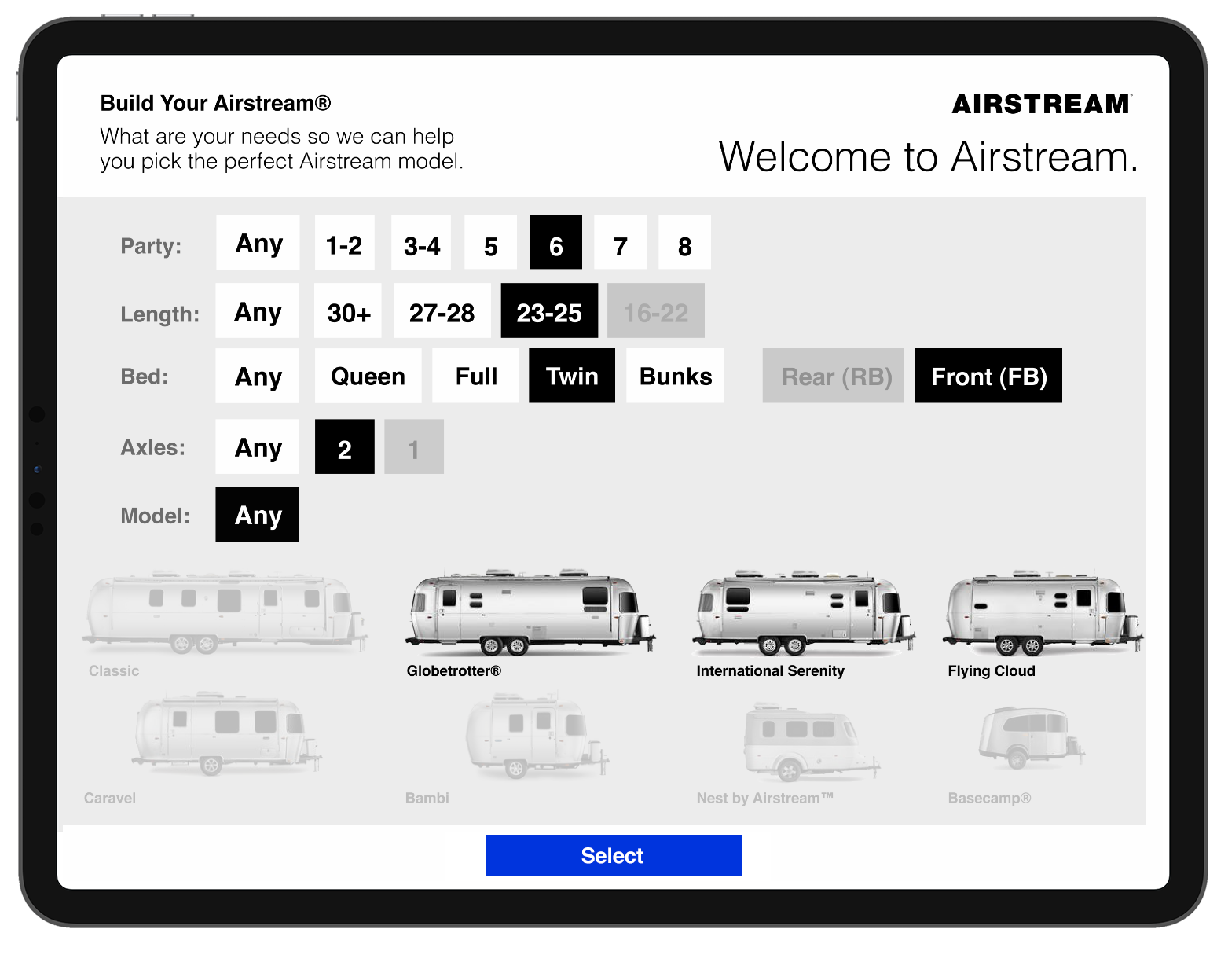
Task: Select Any length option
Action: pos(258,310)
